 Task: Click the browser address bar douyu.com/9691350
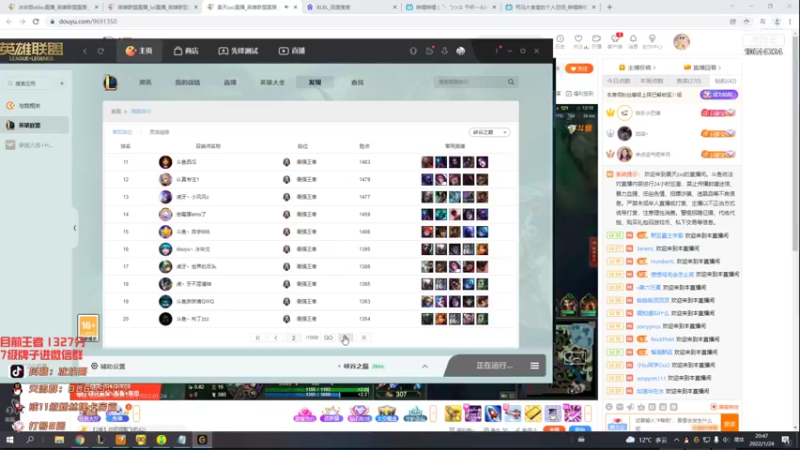(88, 21)
